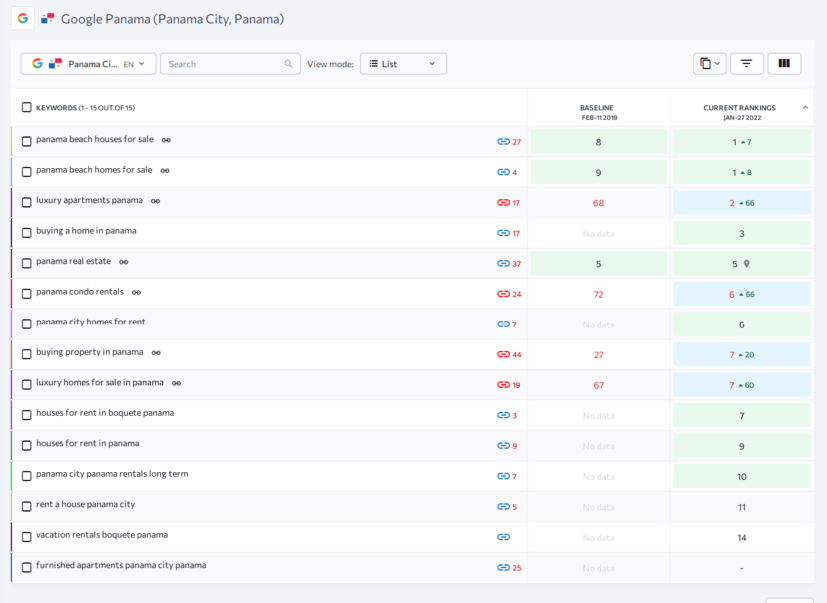
Task: Click link icon for vacation rentals boquete panama
Action: click(503, 537)
